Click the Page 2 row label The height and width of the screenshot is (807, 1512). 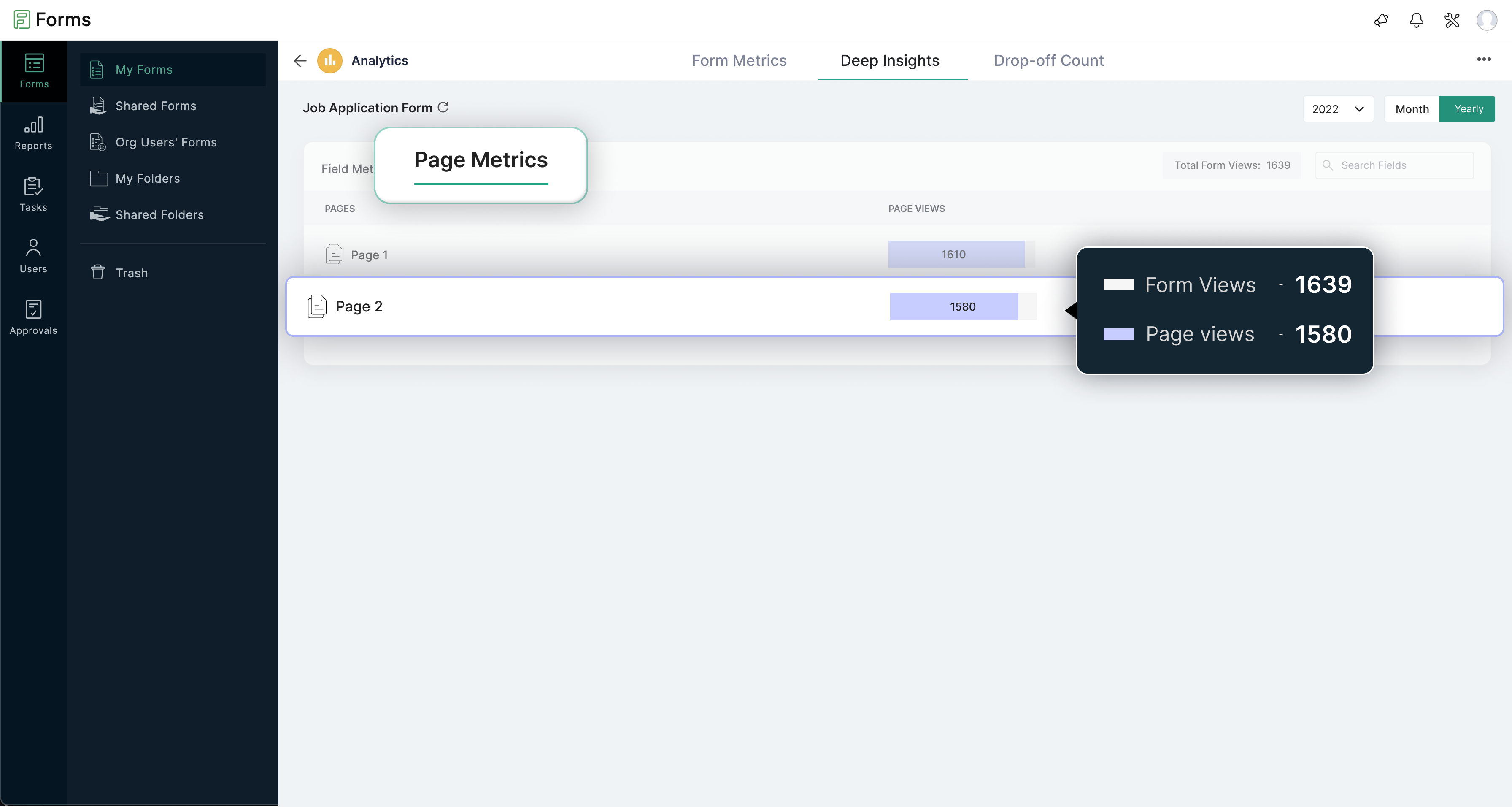[359, 306]
